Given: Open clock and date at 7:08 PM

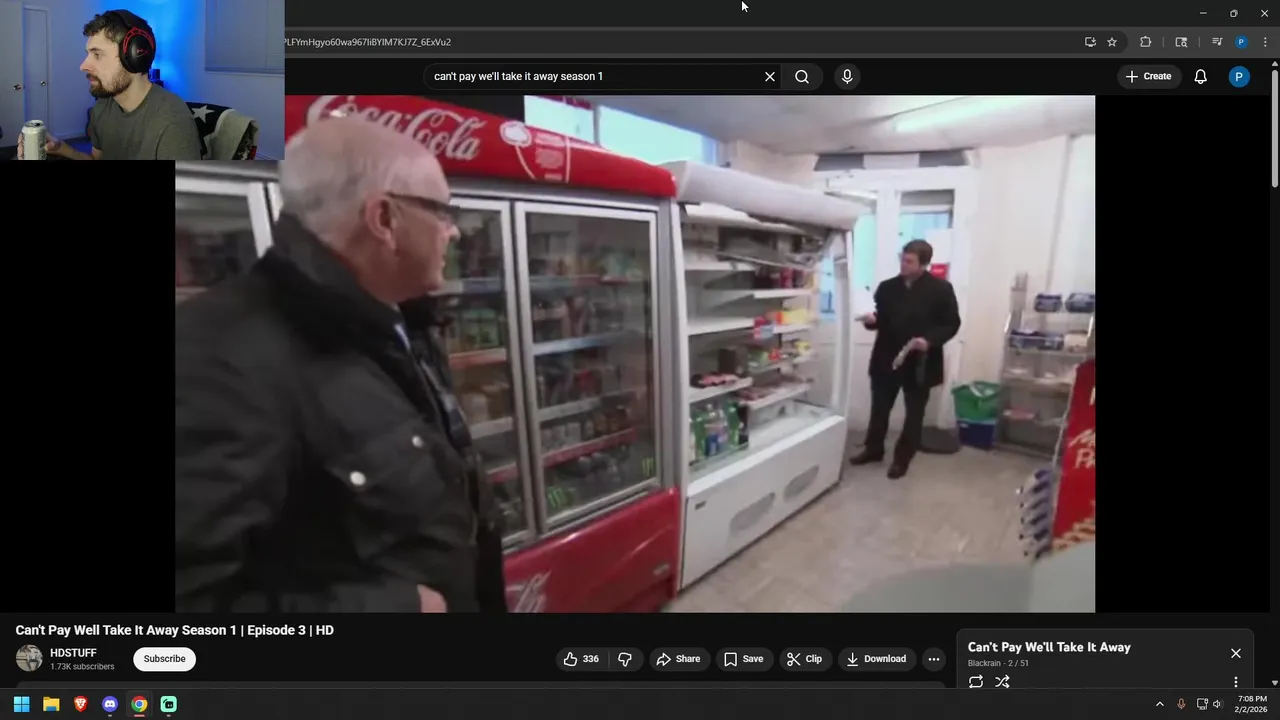Looking at the screenshot, I should [1251, 704].
